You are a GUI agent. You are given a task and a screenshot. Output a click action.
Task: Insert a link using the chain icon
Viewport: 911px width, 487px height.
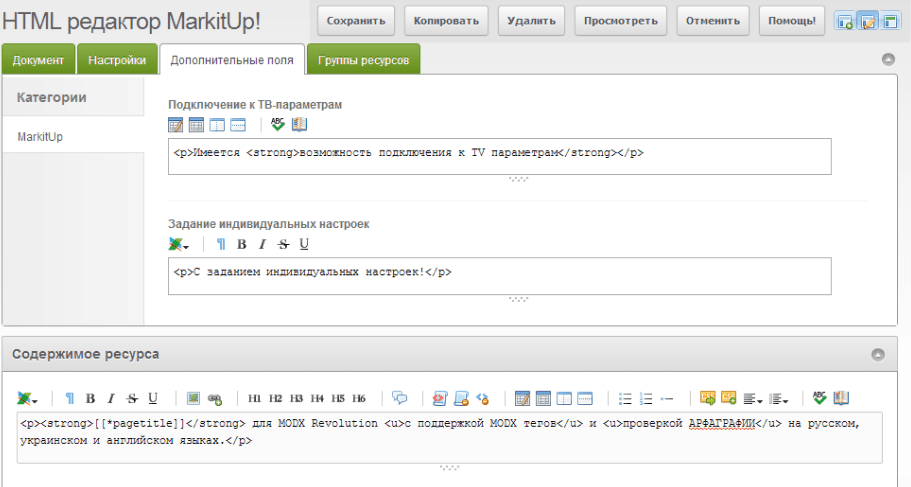click(214, 397)
